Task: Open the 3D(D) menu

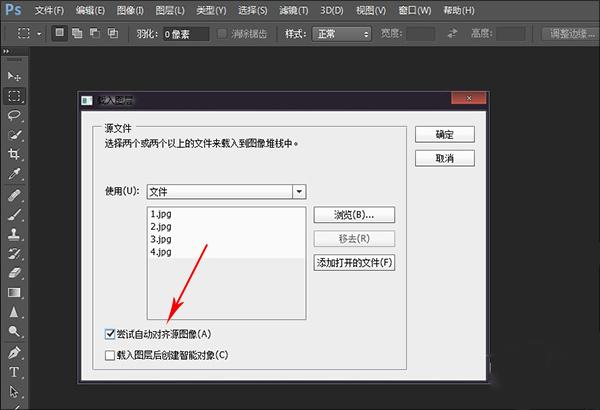Action: click(331, 10)
